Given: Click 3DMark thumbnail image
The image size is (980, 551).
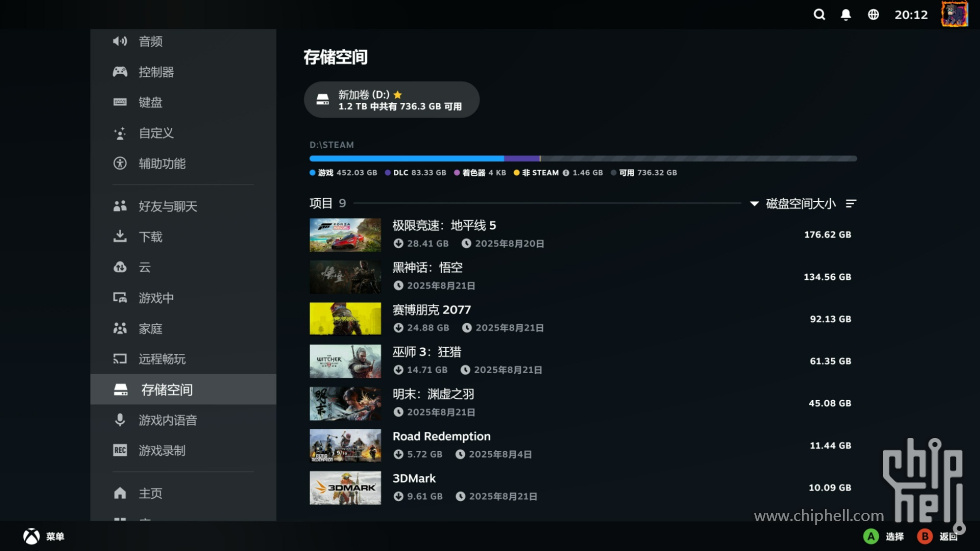Looking at the screenshot, I should (x=345, y=488).
